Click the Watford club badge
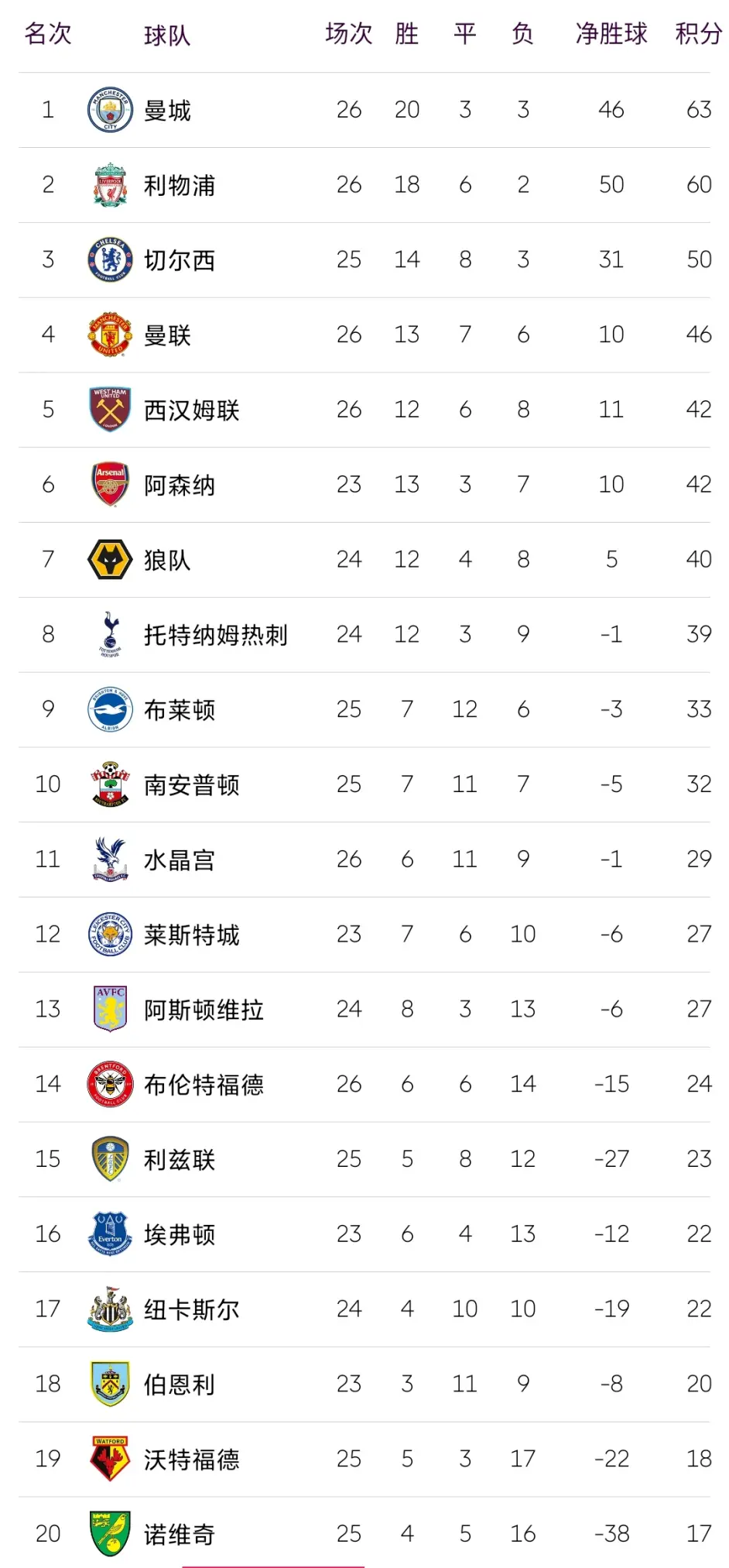This screenshot has width=729, height=1568. (110, 1459)
